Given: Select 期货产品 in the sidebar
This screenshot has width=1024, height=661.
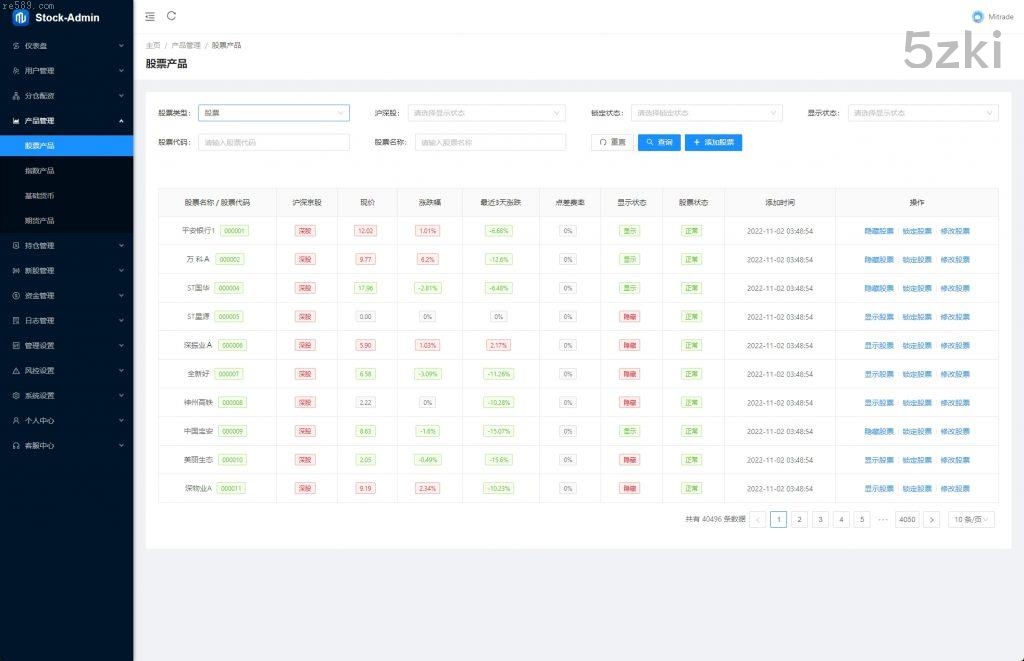Looking at the screenshot, I should tap(40, 221).
